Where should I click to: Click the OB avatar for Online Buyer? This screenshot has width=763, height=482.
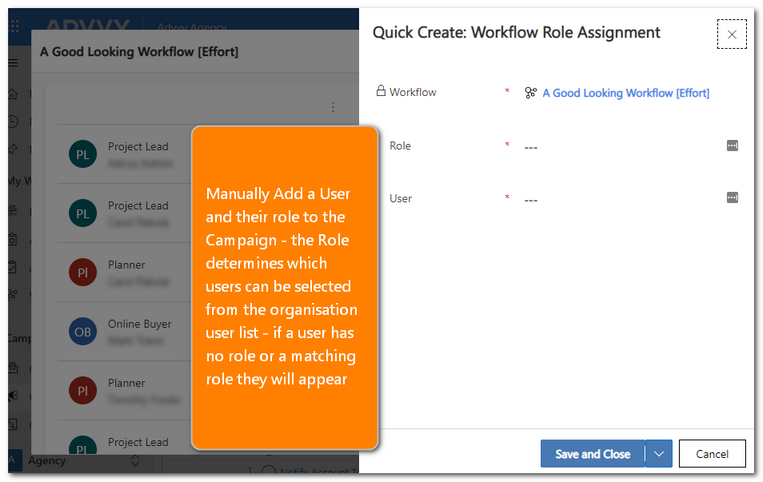click(83, 331)
